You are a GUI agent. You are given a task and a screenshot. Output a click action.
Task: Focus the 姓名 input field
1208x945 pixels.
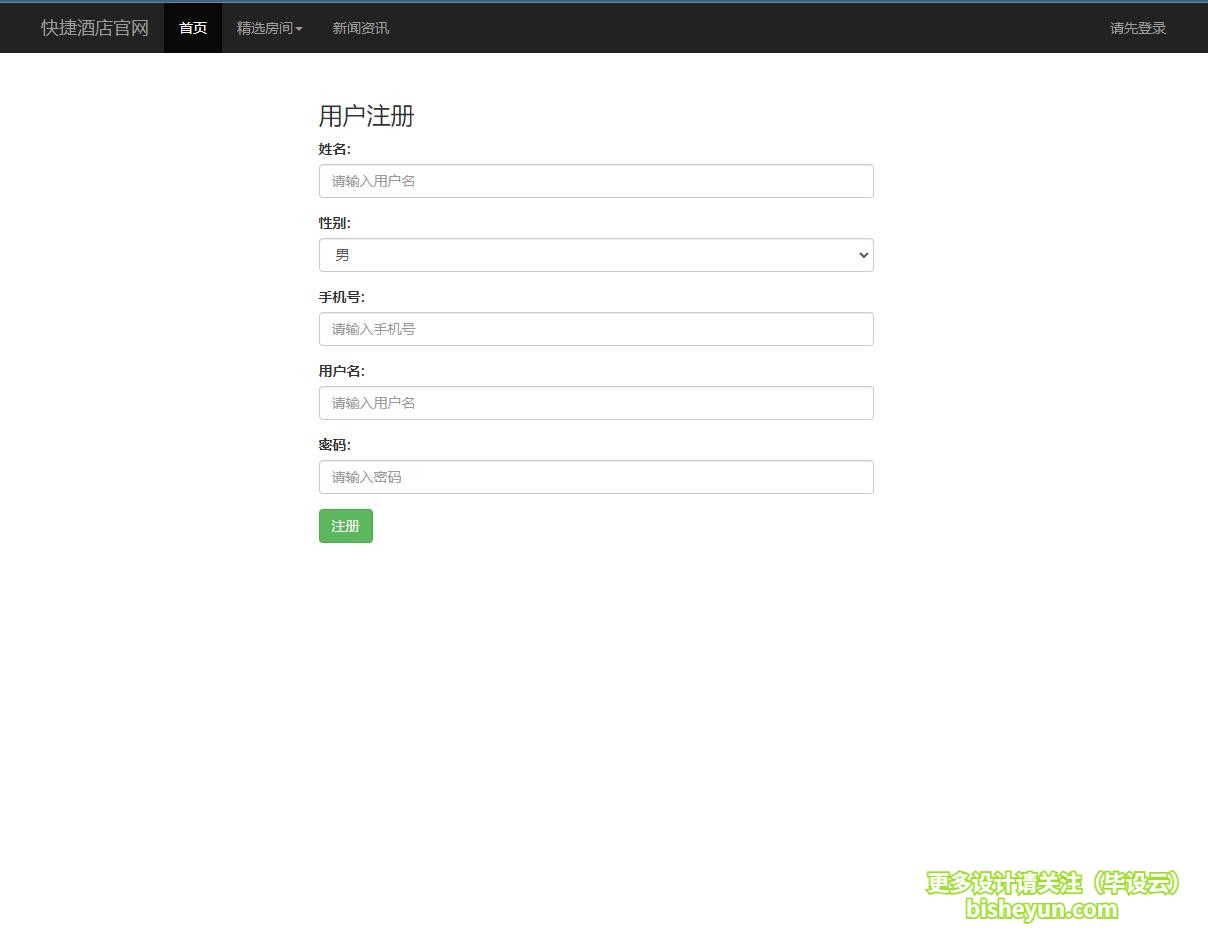tap(596, 181)
